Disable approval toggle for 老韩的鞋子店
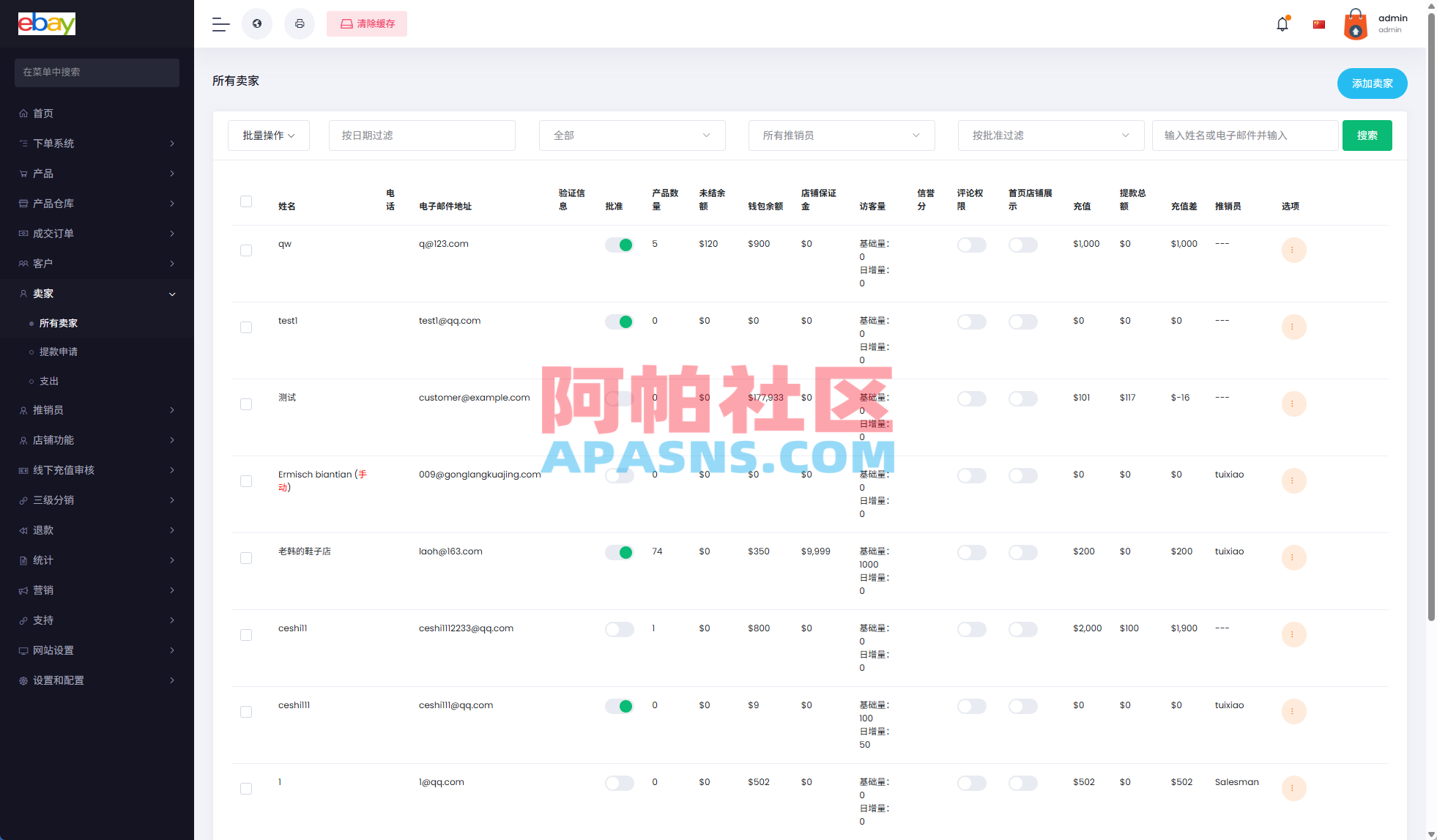1437x840 pixels. point(619,552)
